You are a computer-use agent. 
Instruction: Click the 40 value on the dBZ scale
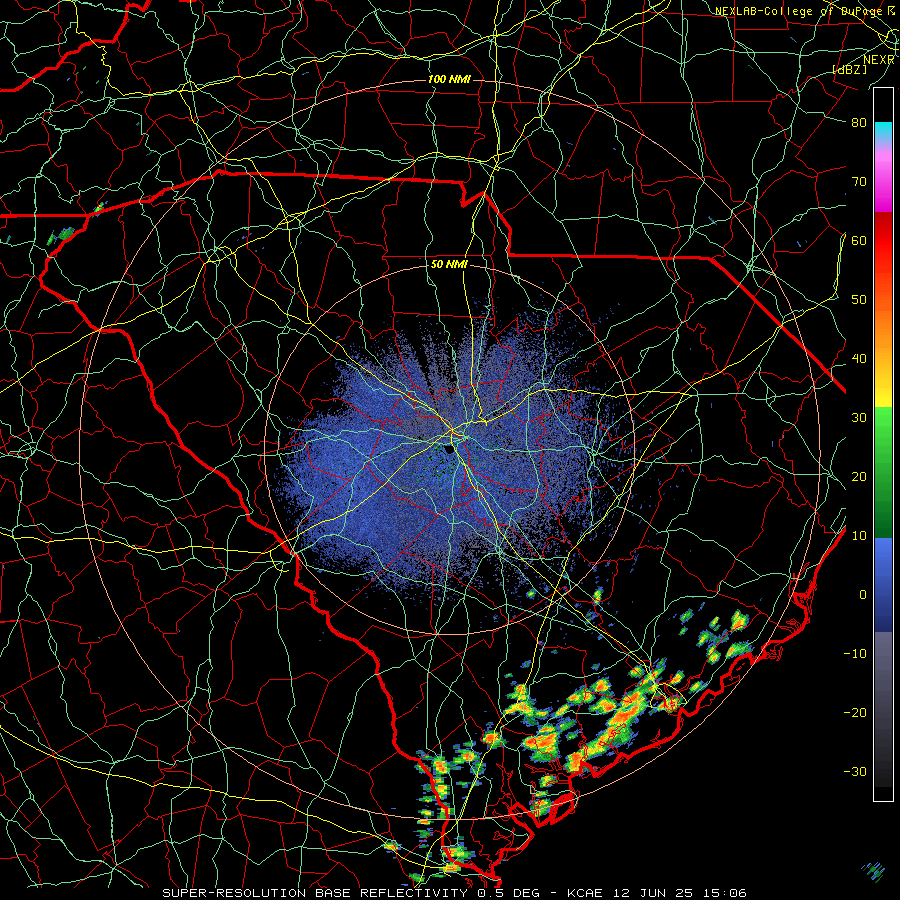[x=859, y=359]
